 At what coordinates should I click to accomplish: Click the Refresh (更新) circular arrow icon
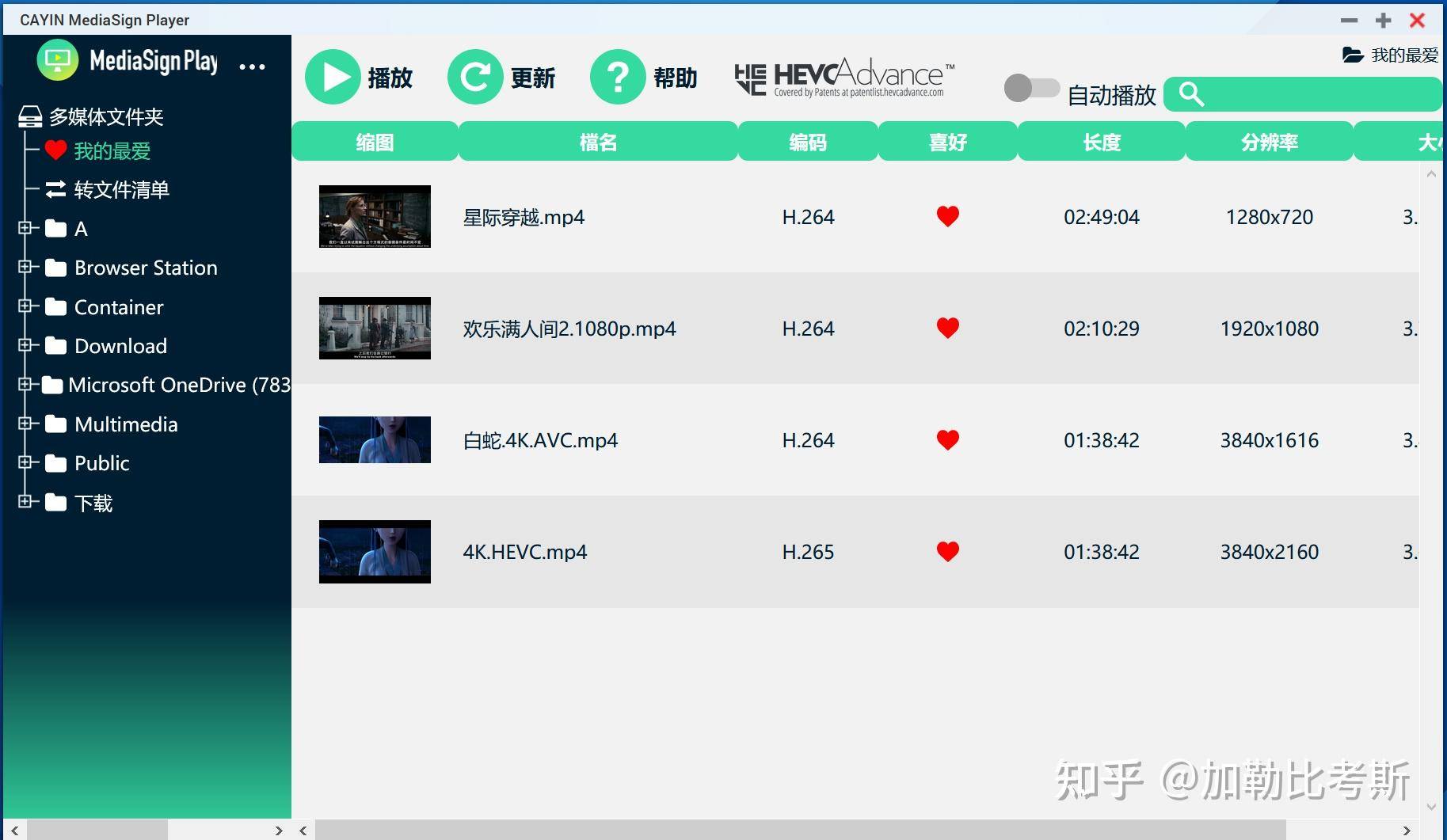point(475,77)
